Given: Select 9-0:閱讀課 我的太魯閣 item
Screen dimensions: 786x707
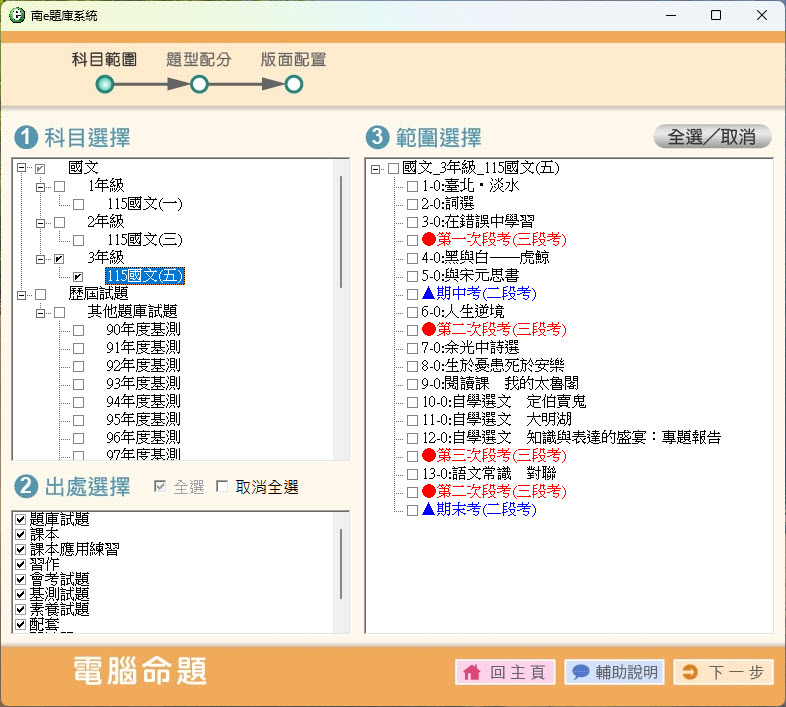Looking at the screenshot, I should [500, 384].
